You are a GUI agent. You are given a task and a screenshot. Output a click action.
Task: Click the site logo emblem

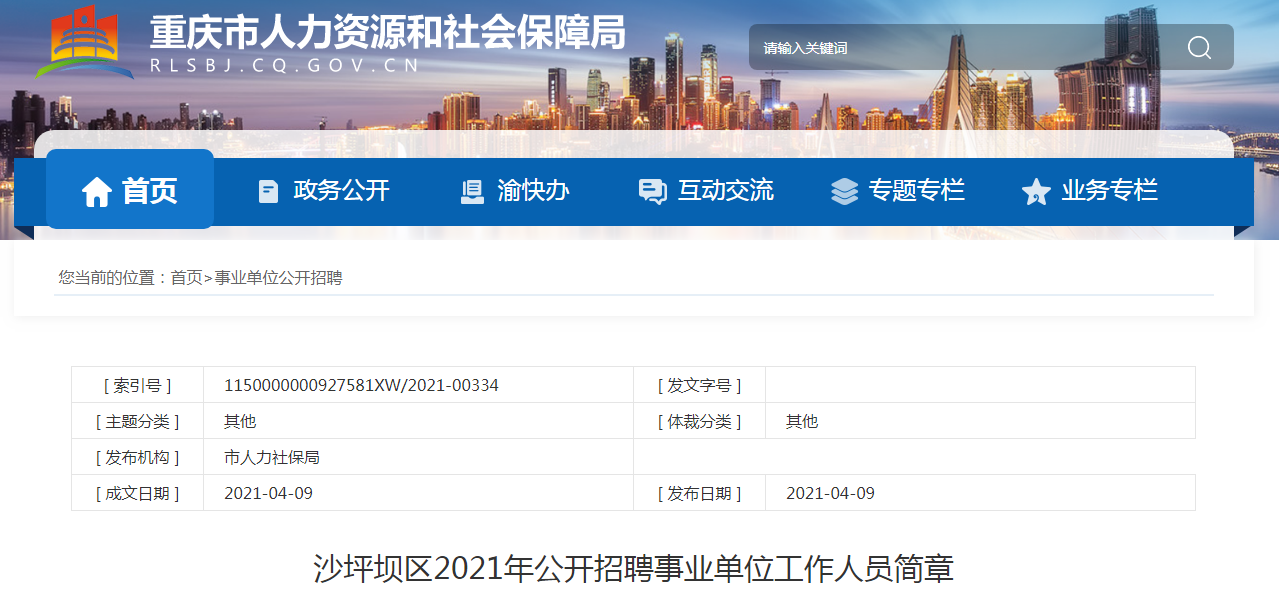coord(85,42)
